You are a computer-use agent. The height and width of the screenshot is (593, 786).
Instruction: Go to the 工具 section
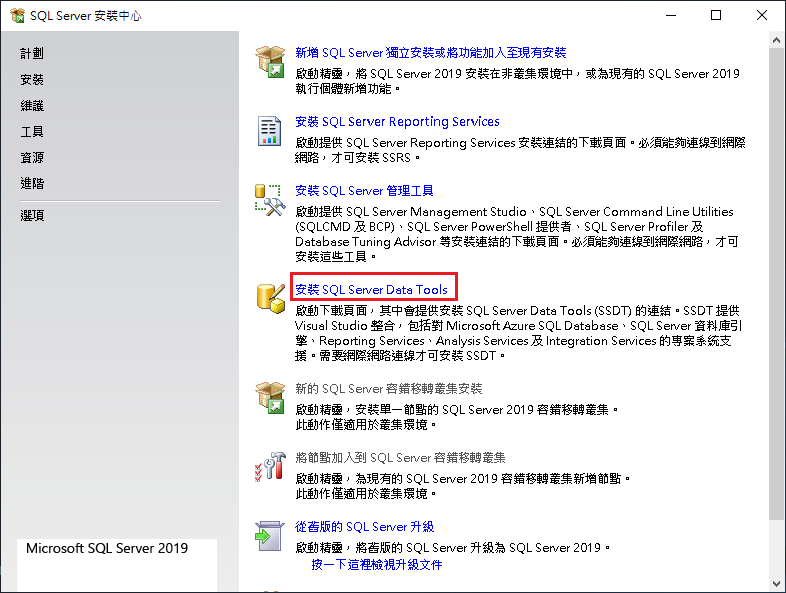tap(32, 131)
